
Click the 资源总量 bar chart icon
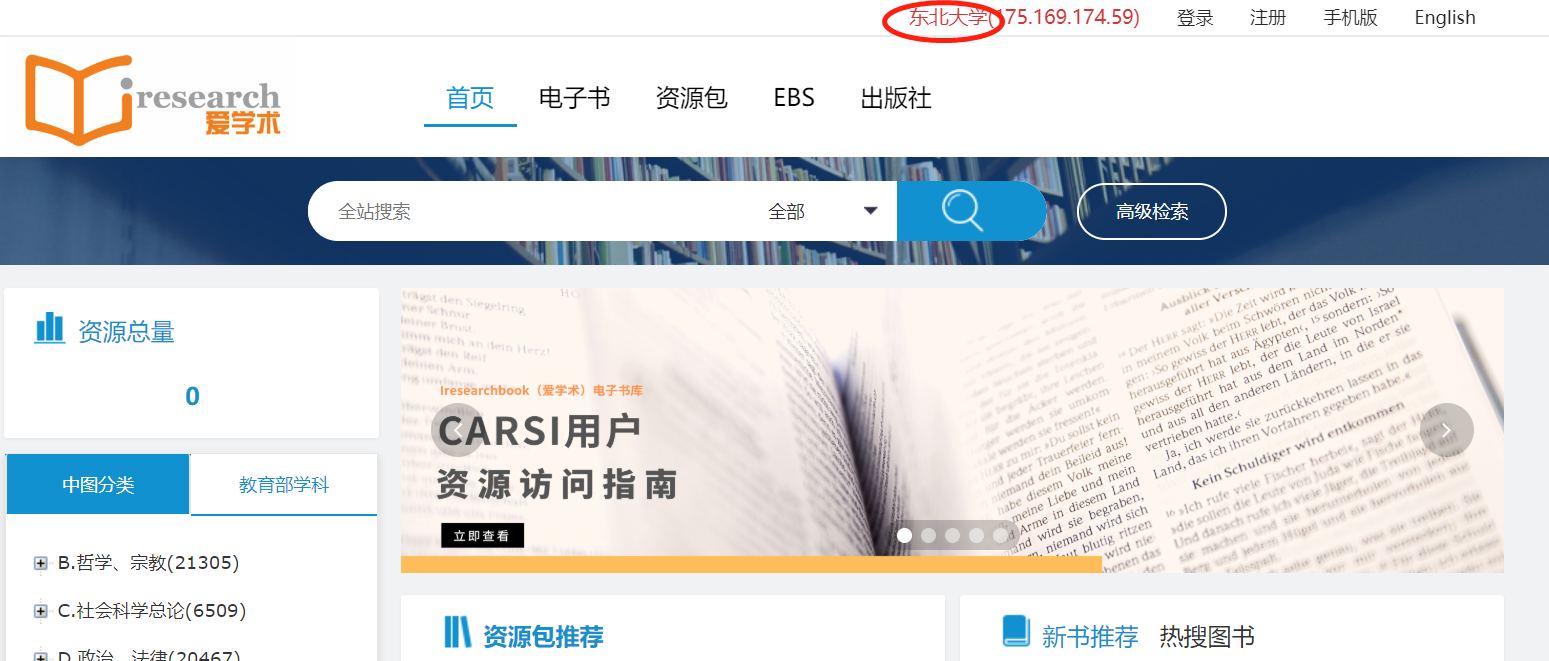[x=49, y=328]
